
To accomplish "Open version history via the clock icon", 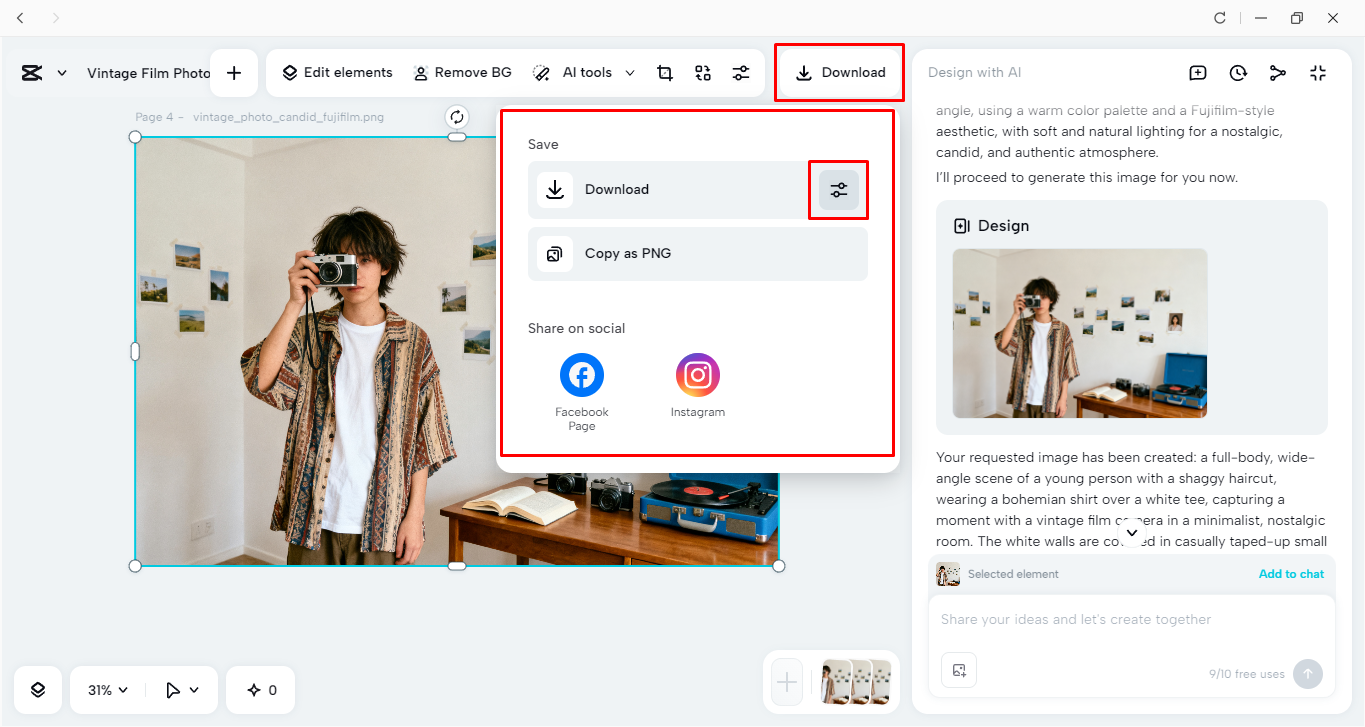I will coord(1238,72).
